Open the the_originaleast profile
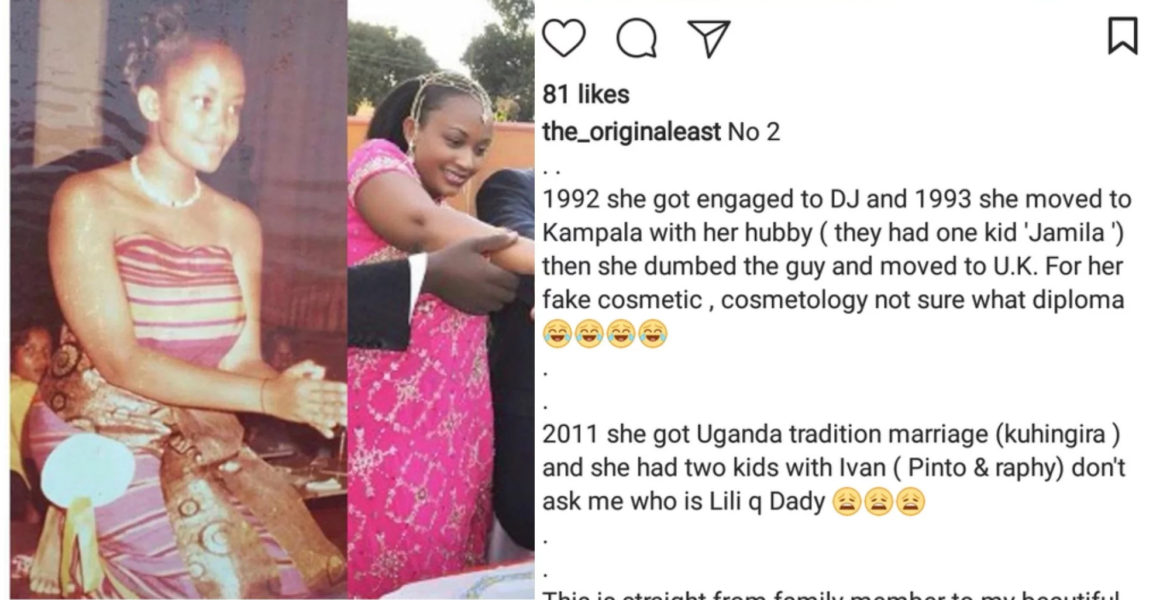The image size is (1170, 600). (631, 132)
